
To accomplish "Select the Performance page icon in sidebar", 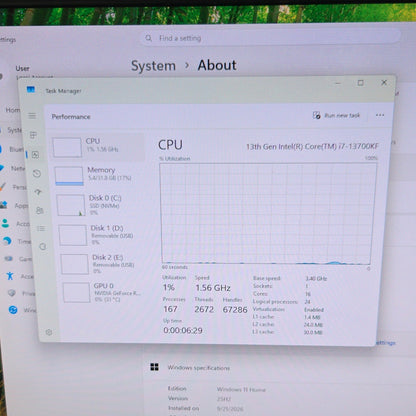I will (35, 155).
